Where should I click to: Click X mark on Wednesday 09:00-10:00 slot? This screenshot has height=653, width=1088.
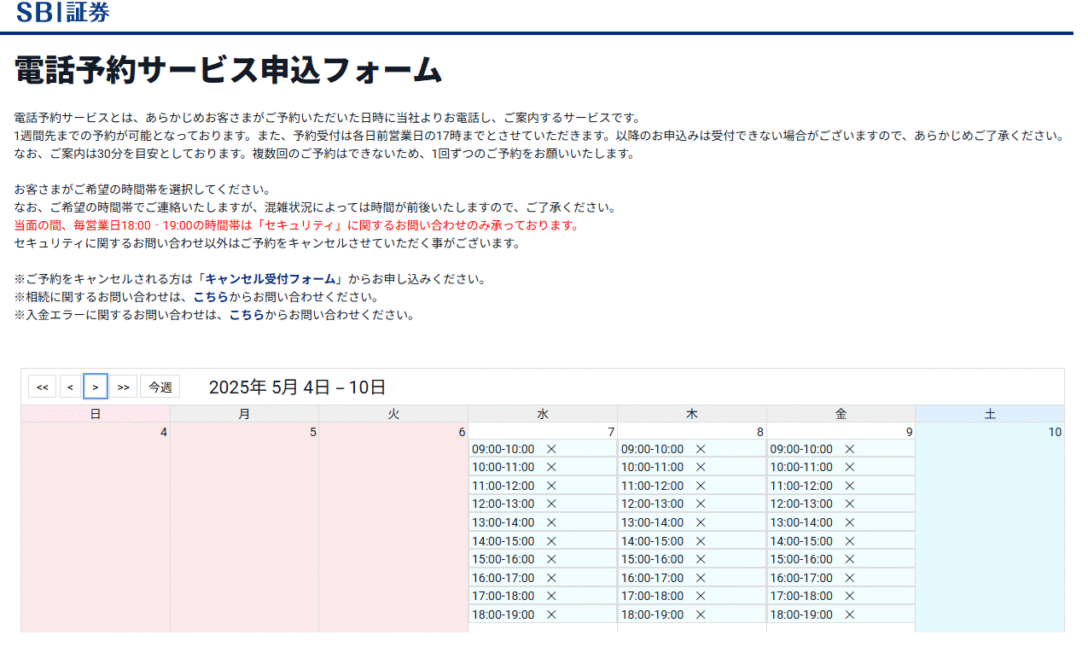point(551,449)
